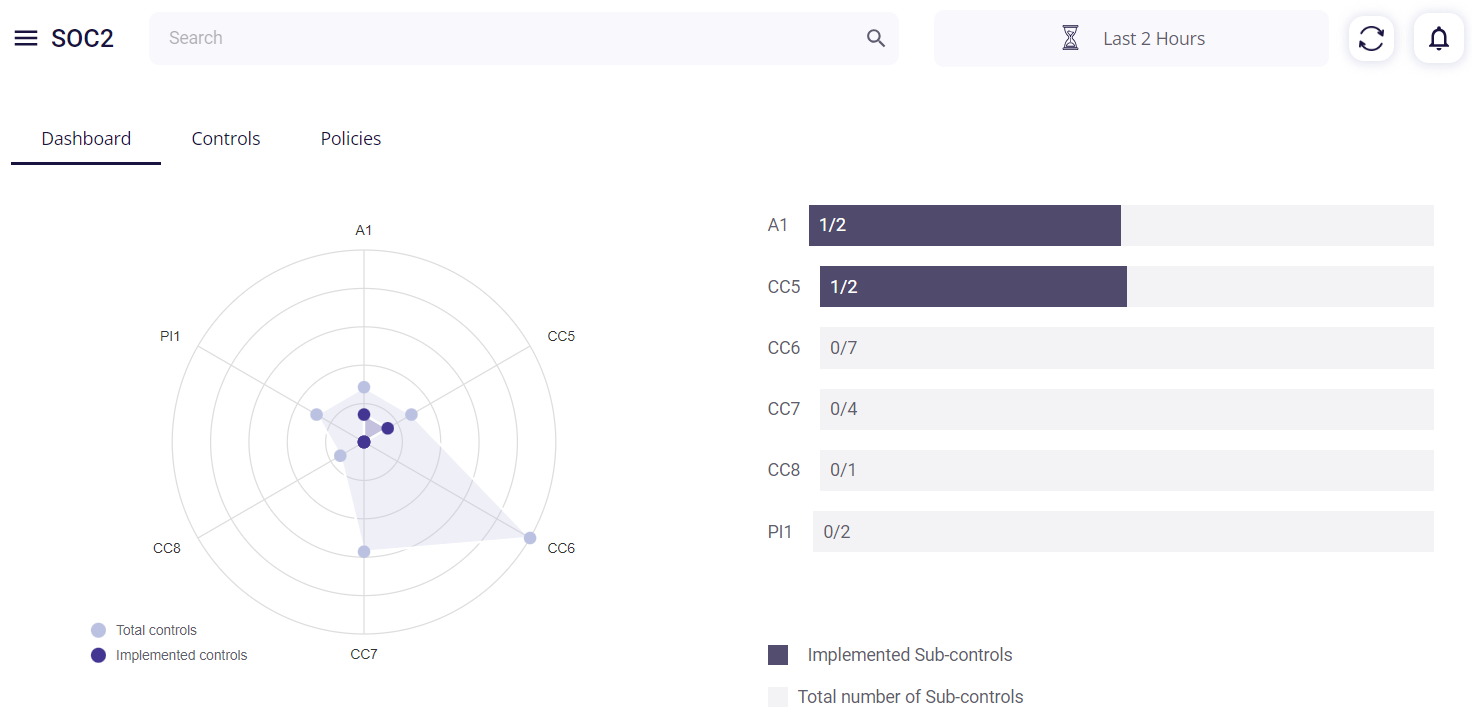The image size is (1472, 721).
Task: Click the Implemented Sub-controls legend swatch
Action: click(778, 655)
